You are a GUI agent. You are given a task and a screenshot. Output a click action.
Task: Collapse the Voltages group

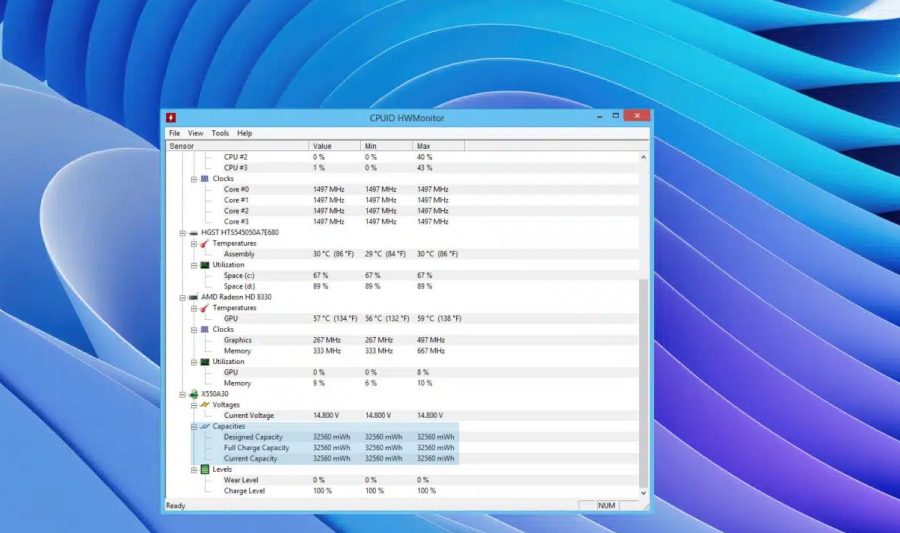(194, 405)
